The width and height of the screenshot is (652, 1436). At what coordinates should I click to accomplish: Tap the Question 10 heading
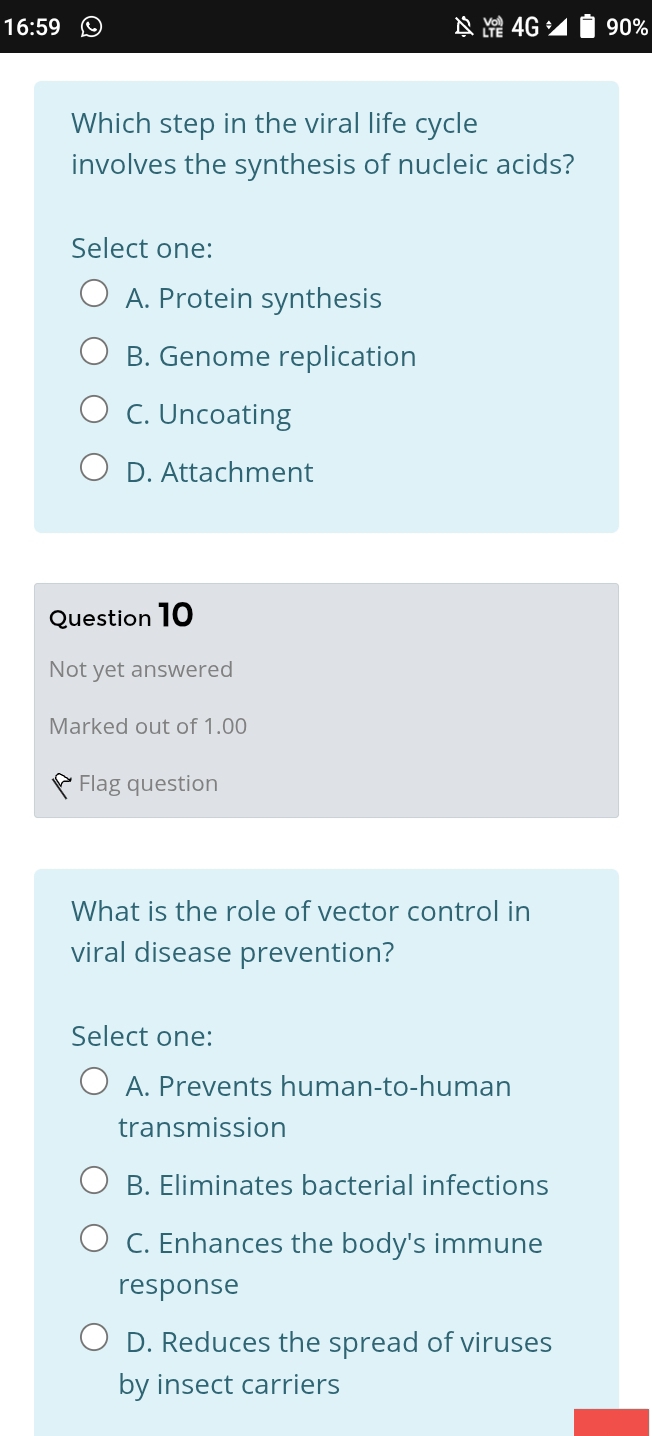(121, 616)
